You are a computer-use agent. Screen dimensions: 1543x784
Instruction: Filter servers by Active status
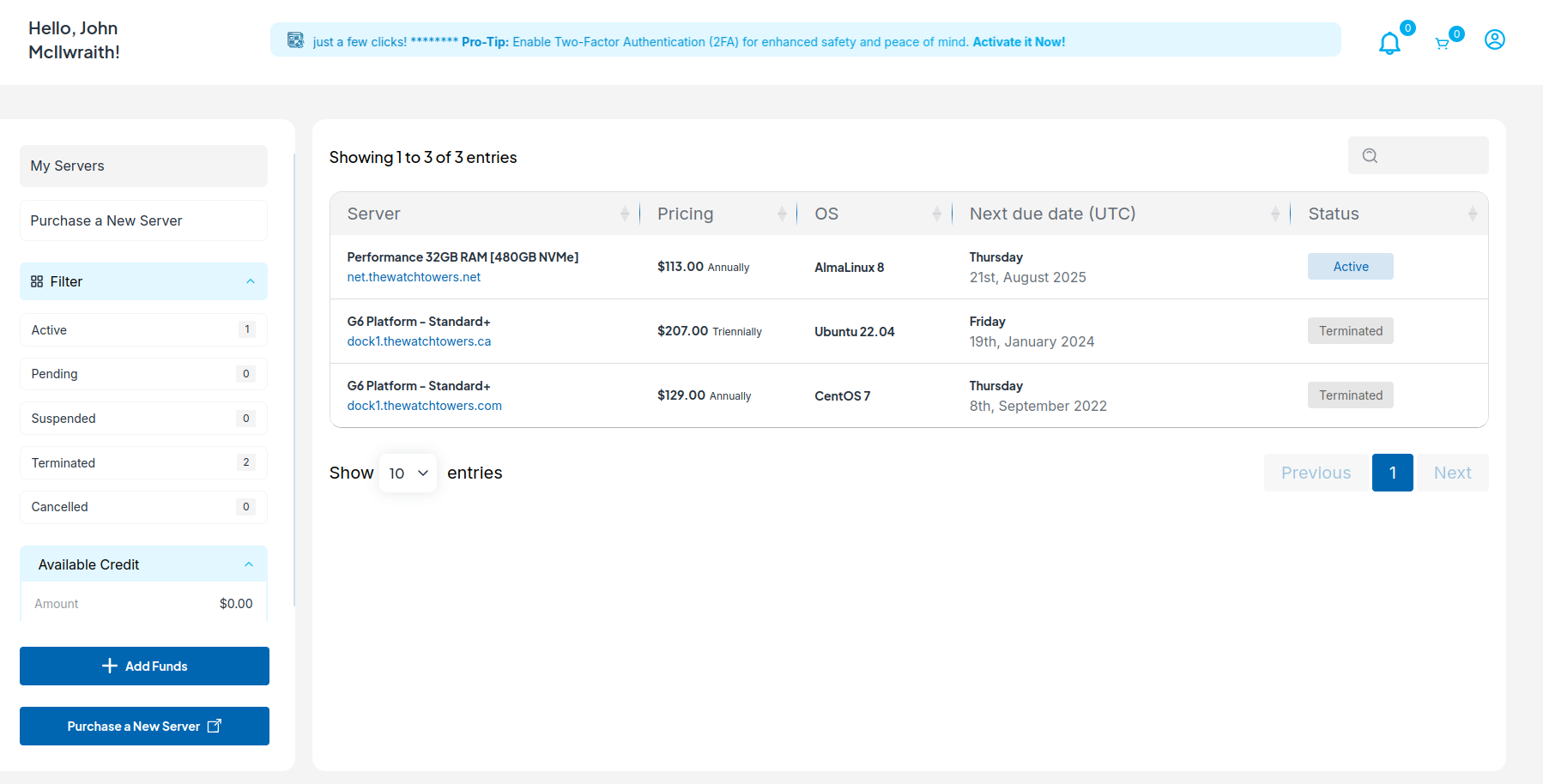143,330
